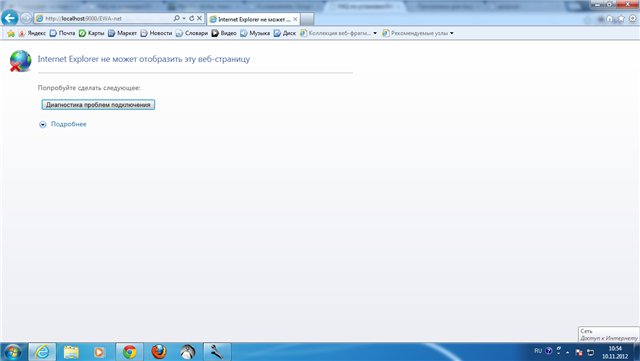Open the Яндекс favorites bar link
This screenshot has width=640, height=361.
pos(32,33)
